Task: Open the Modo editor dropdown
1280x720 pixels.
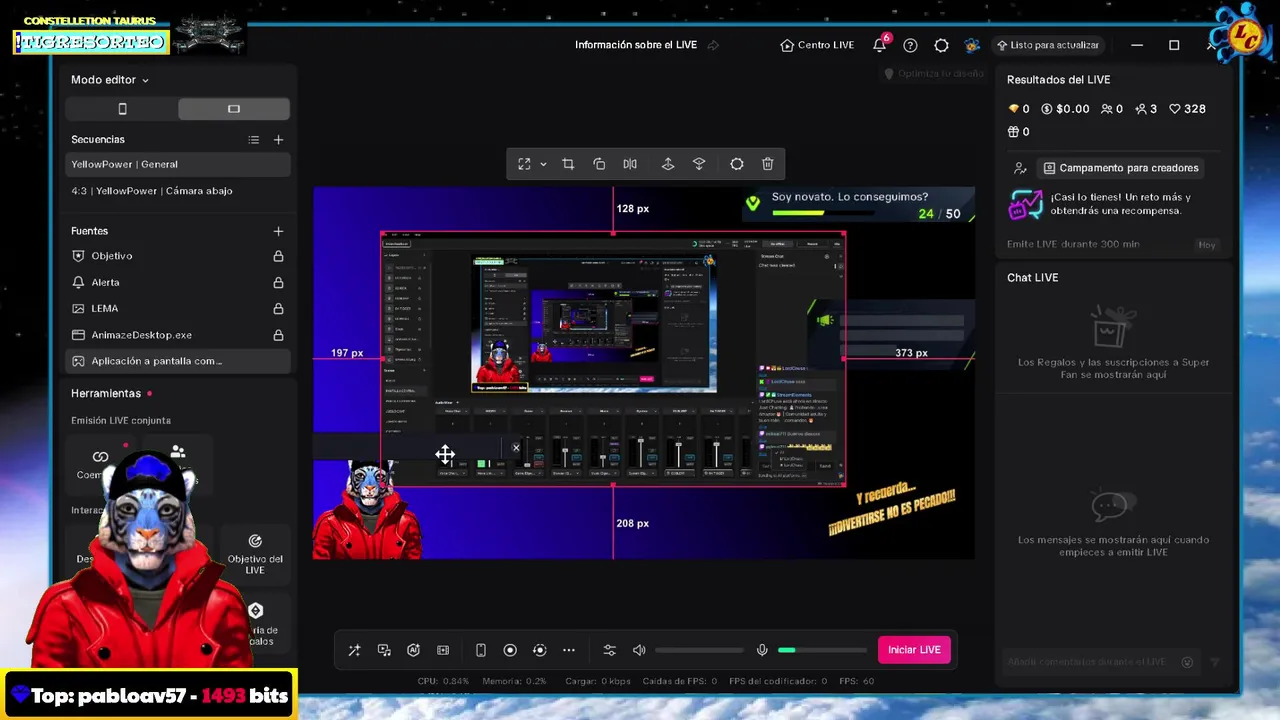Action: [110, 80]
